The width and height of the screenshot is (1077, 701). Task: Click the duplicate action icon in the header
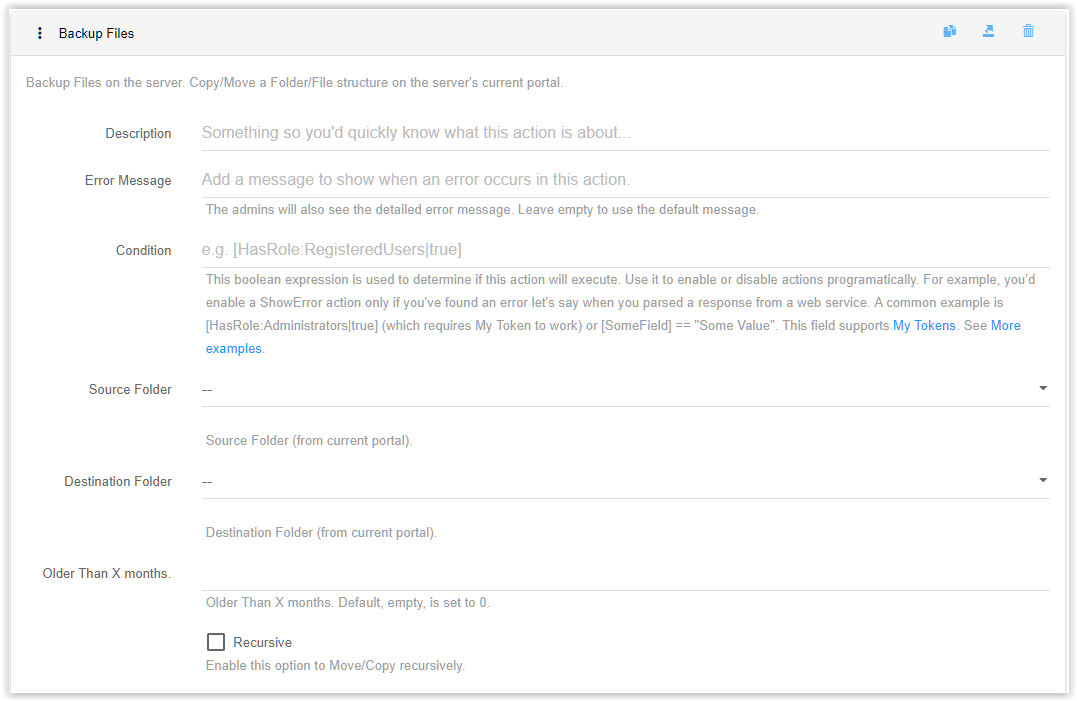coord(949,31)
